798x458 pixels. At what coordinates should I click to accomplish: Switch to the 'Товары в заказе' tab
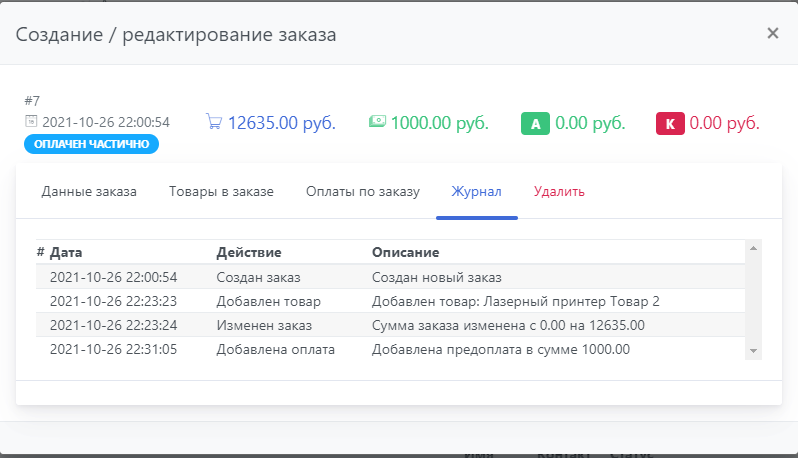click(221, 191)
